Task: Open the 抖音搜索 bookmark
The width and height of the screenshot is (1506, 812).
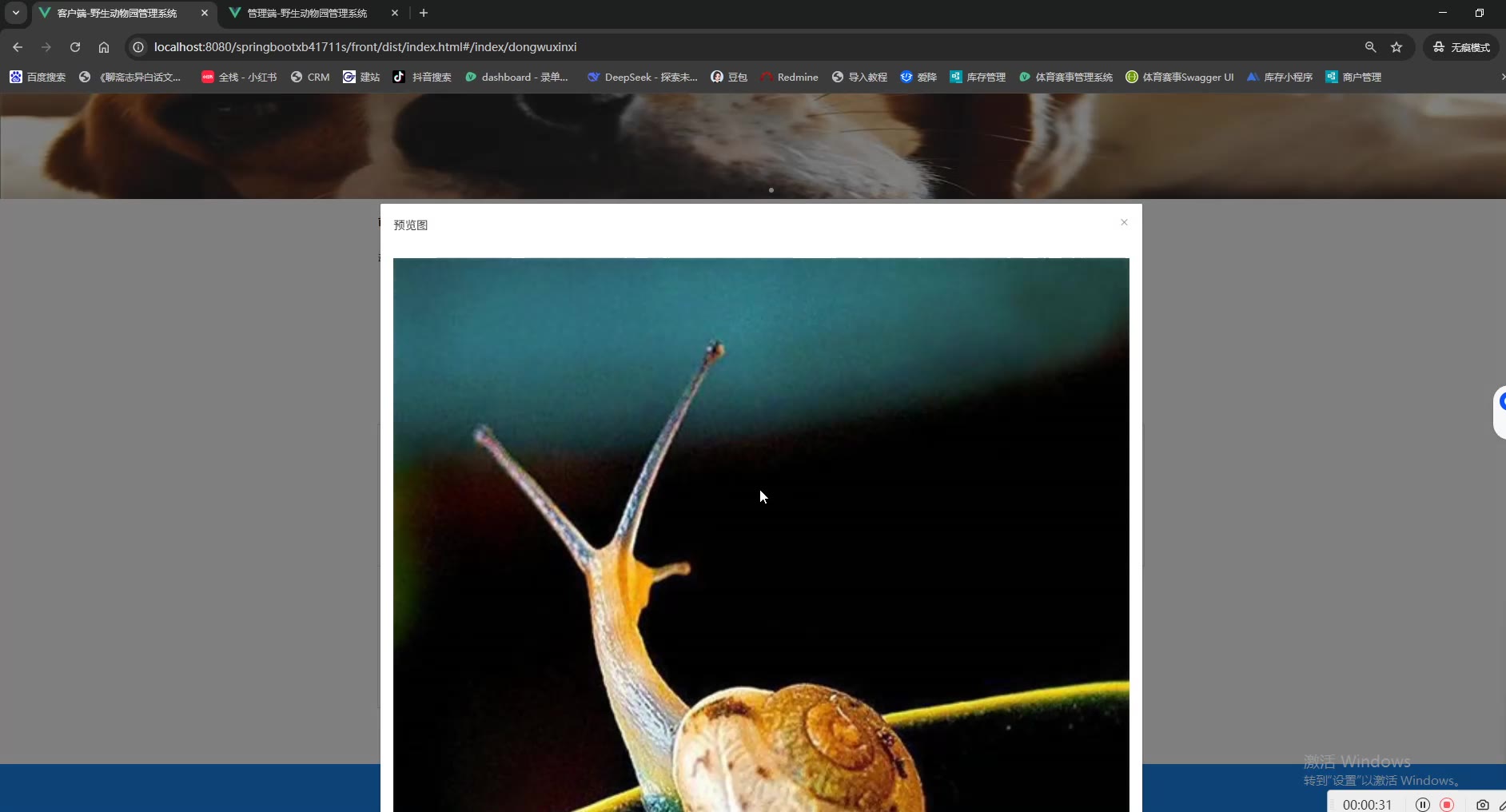Action: (422, 77)
